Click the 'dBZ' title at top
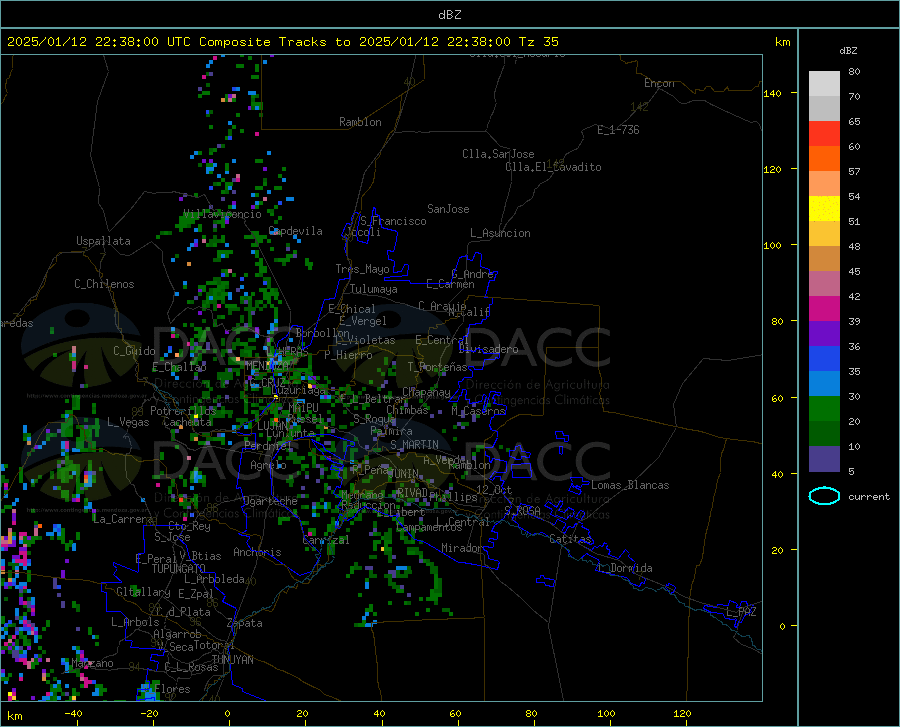Viewport: 900px width, 727px height. tap(449, 15)
